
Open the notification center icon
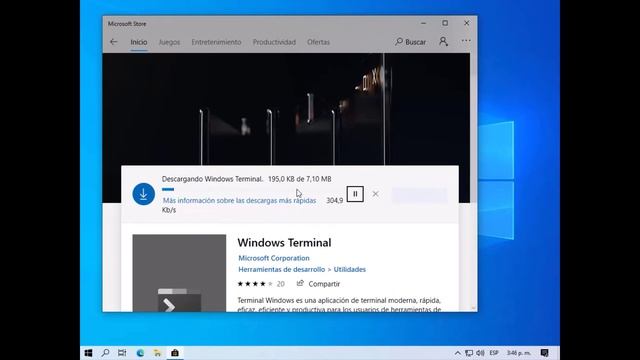tap(544, 353)
